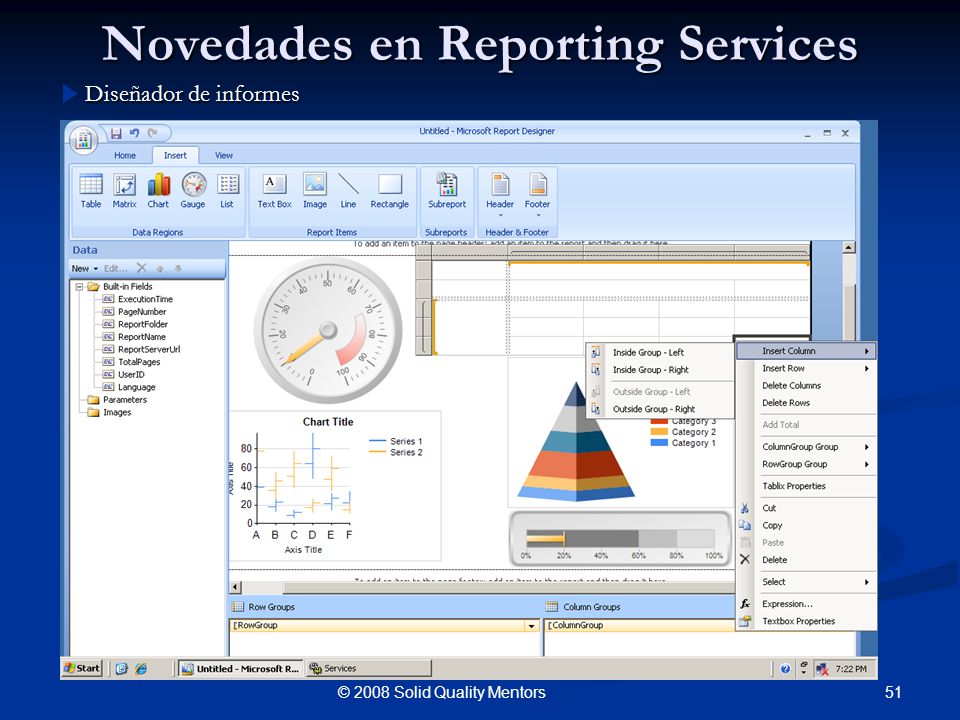The width and height of the screenshot is (960, 720).
Task: Insert a List data region
Action: [227, 190]
